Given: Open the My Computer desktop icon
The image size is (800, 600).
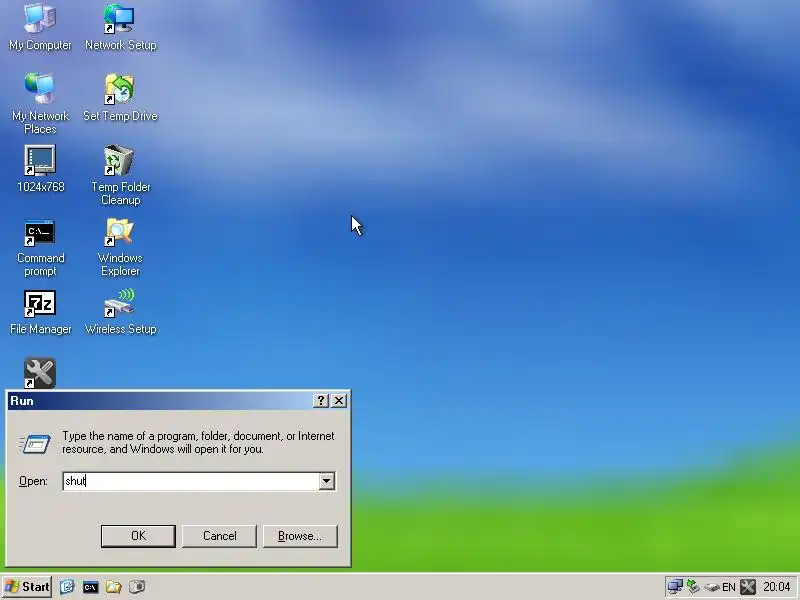Looking at the screenshot, I should click(x=40, y=27).
